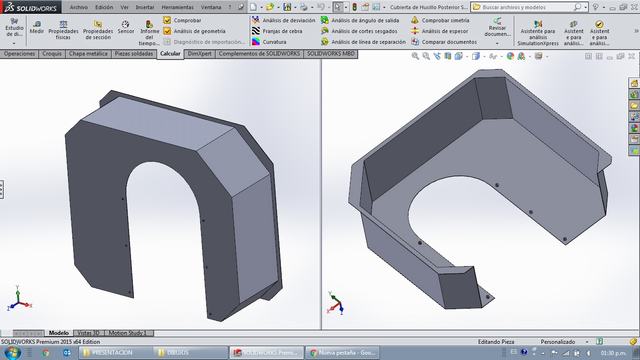Viewport: 640px width, 360px height.
Task: Activate the Sensor tool
Action: pos(126,27)
